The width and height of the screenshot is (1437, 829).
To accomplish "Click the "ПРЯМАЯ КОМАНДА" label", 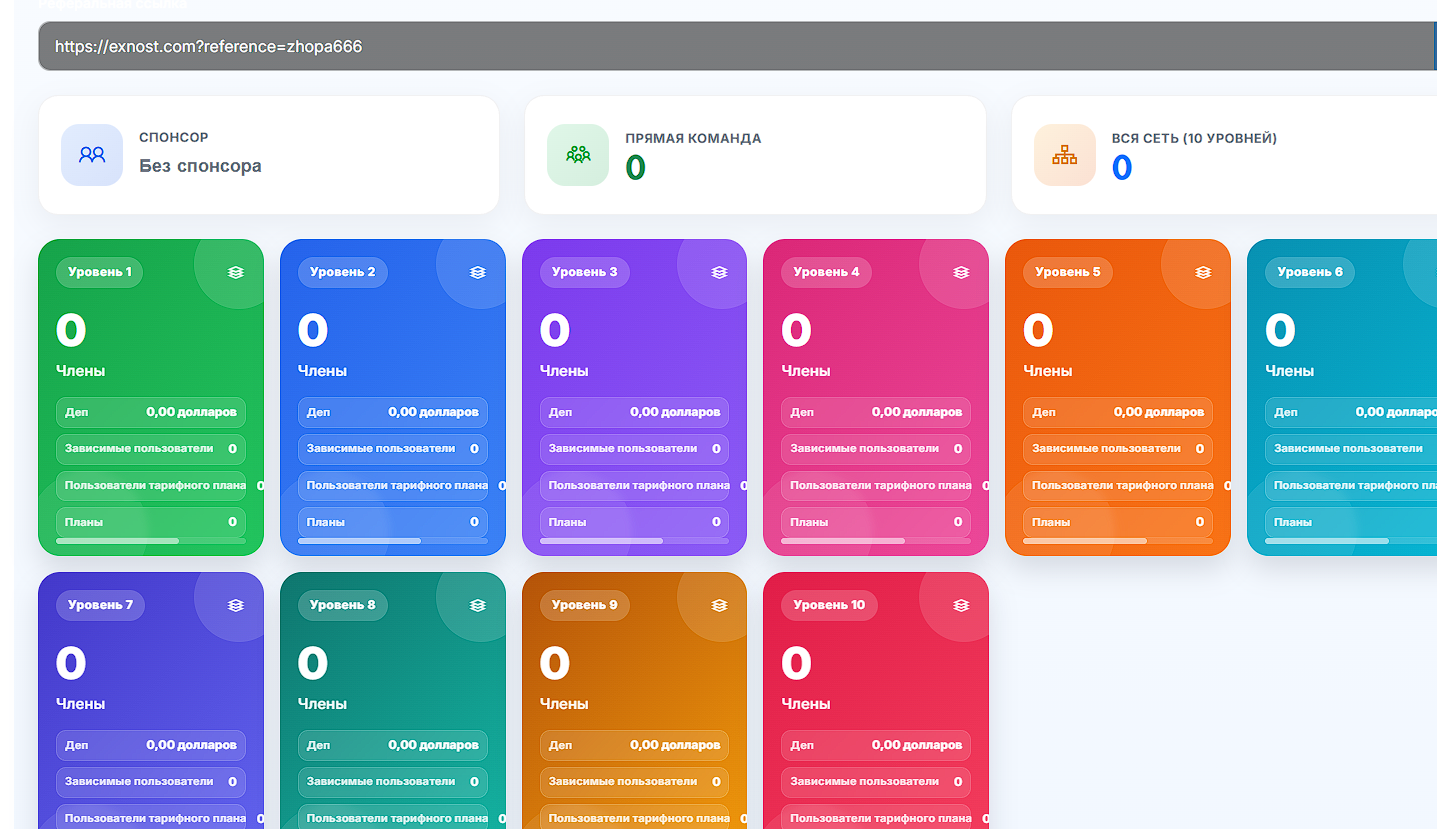I will (693, 139).
